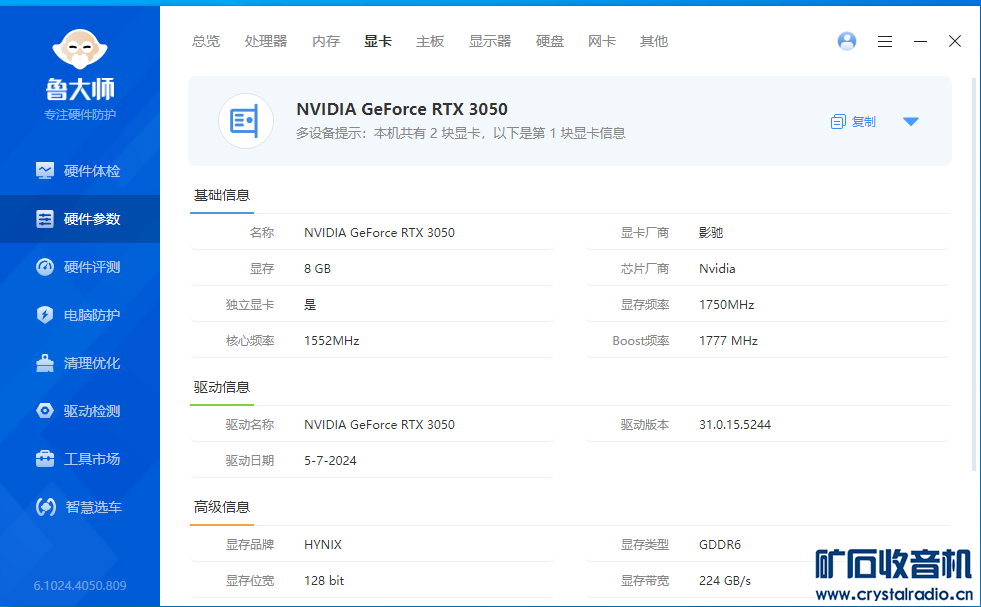Open the tool market (工具市场) toolbox icon
981x607 pixels.
45,459
